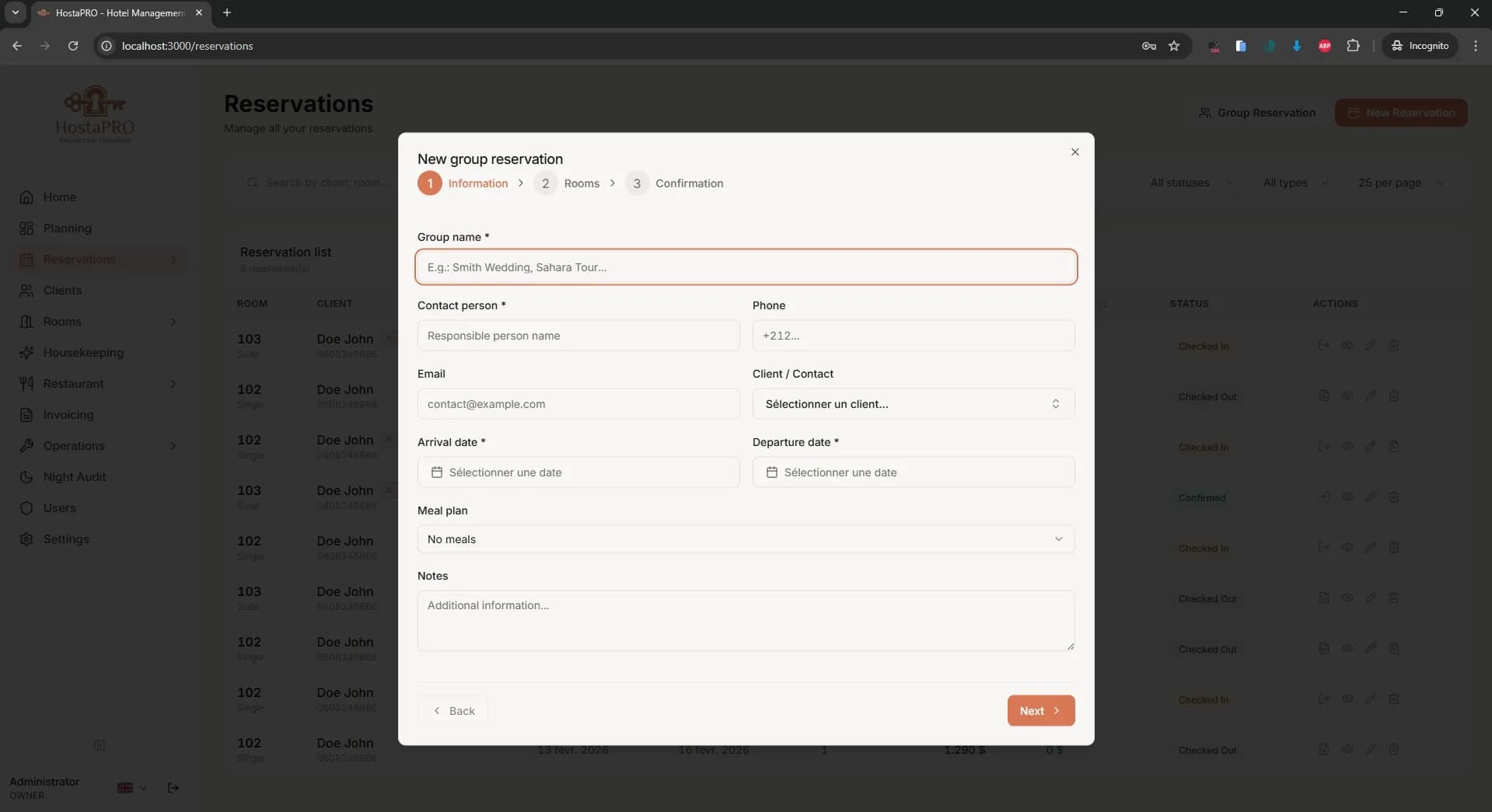Viewport: 1492px width, 812px height.
Task: View the Checked In reservation with the eye icon
Action: [1347, 345]
